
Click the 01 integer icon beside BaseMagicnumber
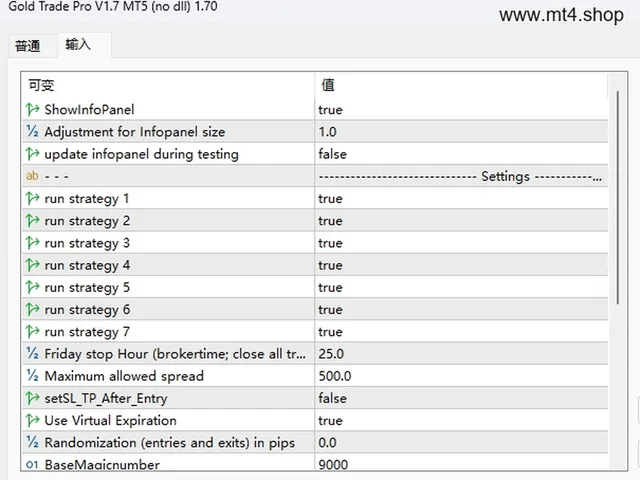[32, 464]
